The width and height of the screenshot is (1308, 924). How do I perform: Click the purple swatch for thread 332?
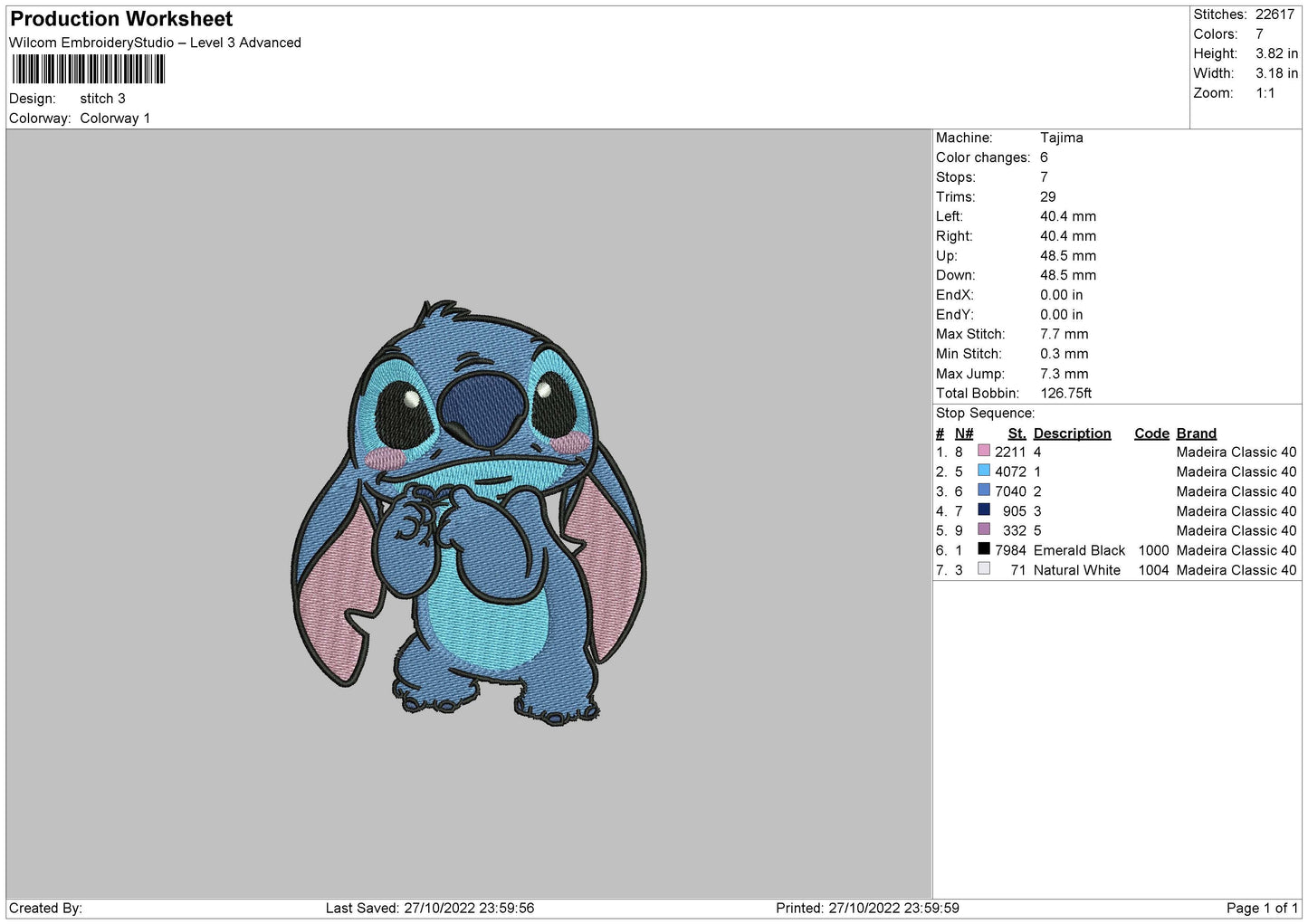pyautogui.click(x=984, y=529)
